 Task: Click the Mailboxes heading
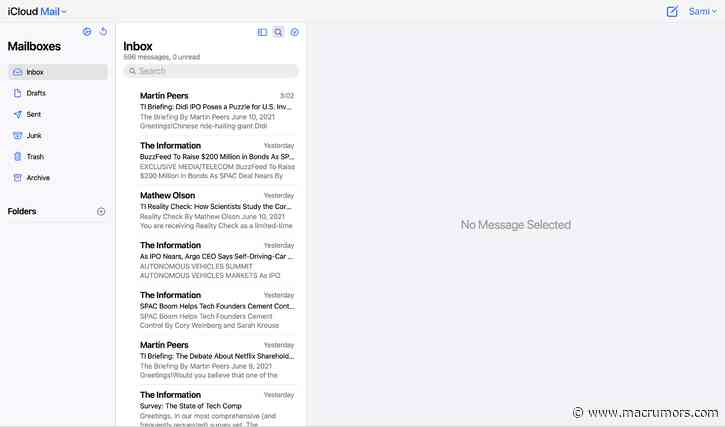point(34,46)
